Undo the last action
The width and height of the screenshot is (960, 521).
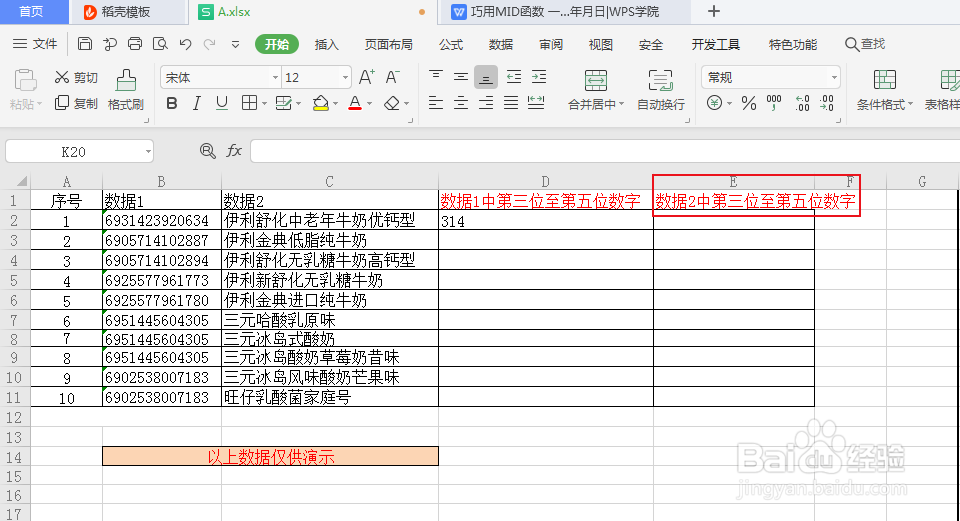tap(186, 44)
